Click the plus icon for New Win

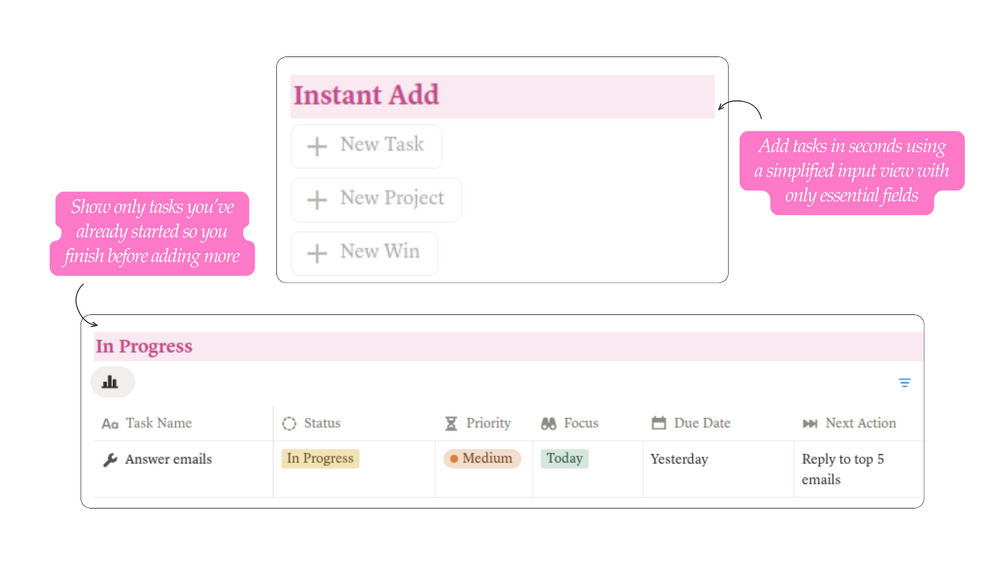coord(317,254)
